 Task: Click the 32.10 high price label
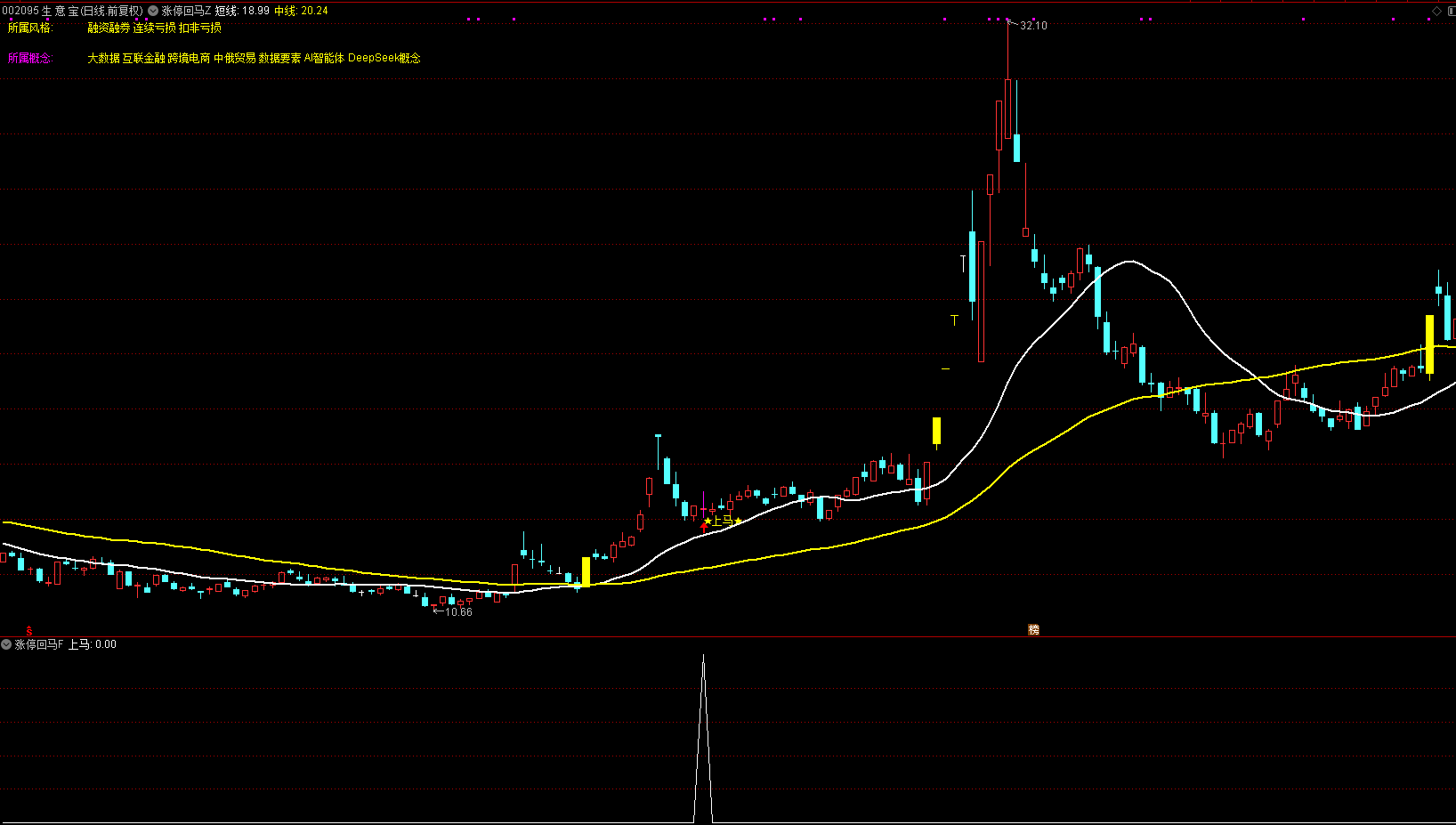click(x=1033, y=26)
